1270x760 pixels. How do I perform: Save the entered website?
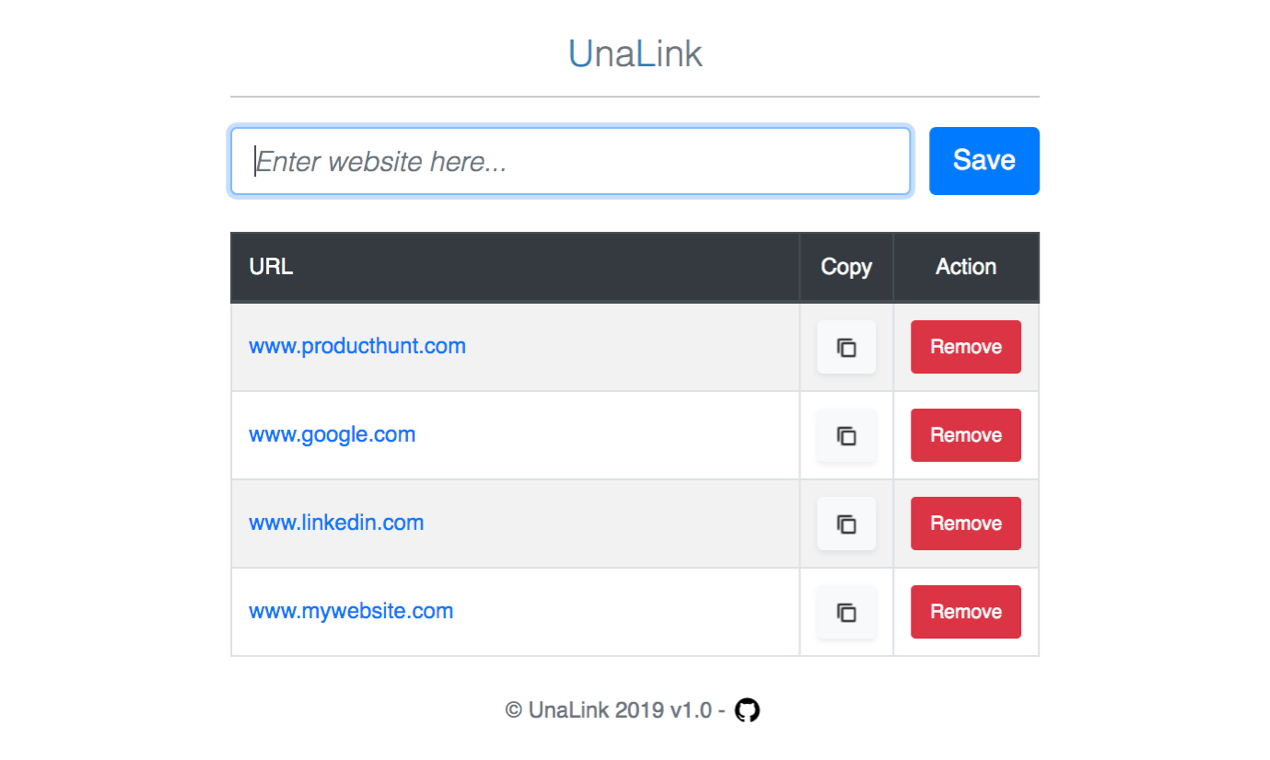pos(983,160)
